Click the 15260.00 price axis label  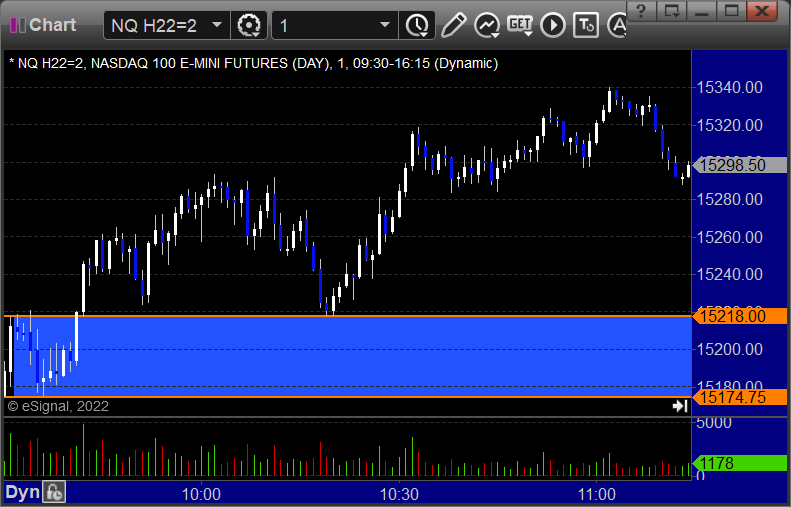(729, 237)
